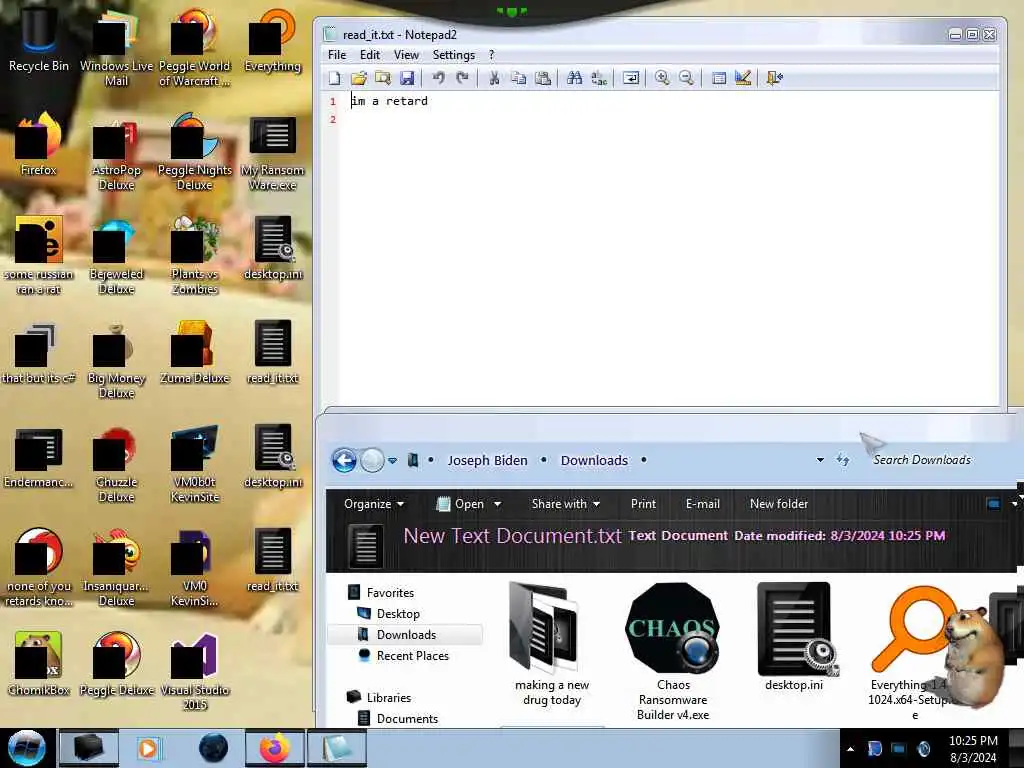The height and width of the screenshot is (768, 1024).
Task: Click Downloads in the address breadcrumb
Action: point(594,460)
